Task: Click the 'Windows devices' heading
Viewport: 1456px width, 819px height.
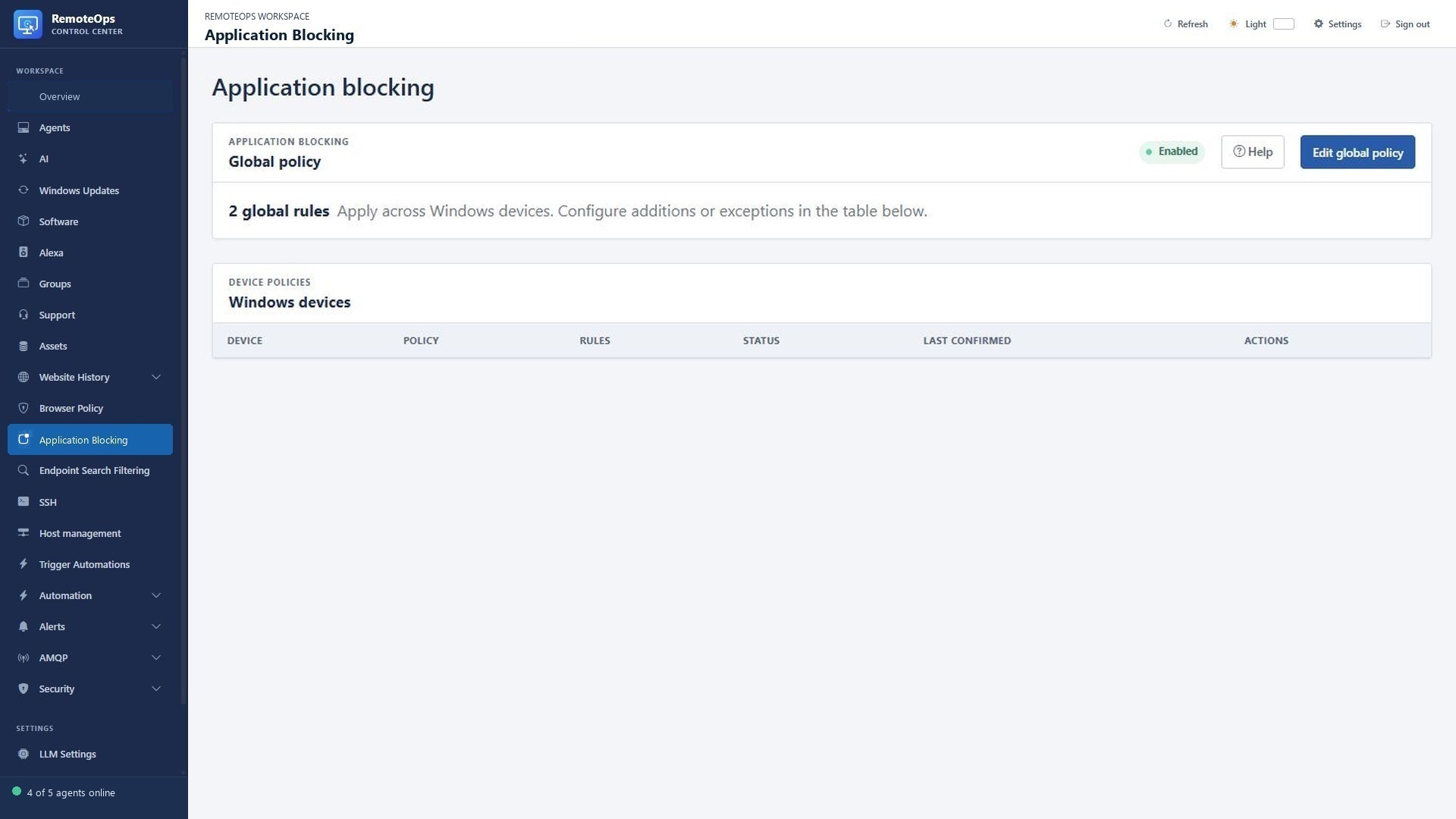Action: 290,302
